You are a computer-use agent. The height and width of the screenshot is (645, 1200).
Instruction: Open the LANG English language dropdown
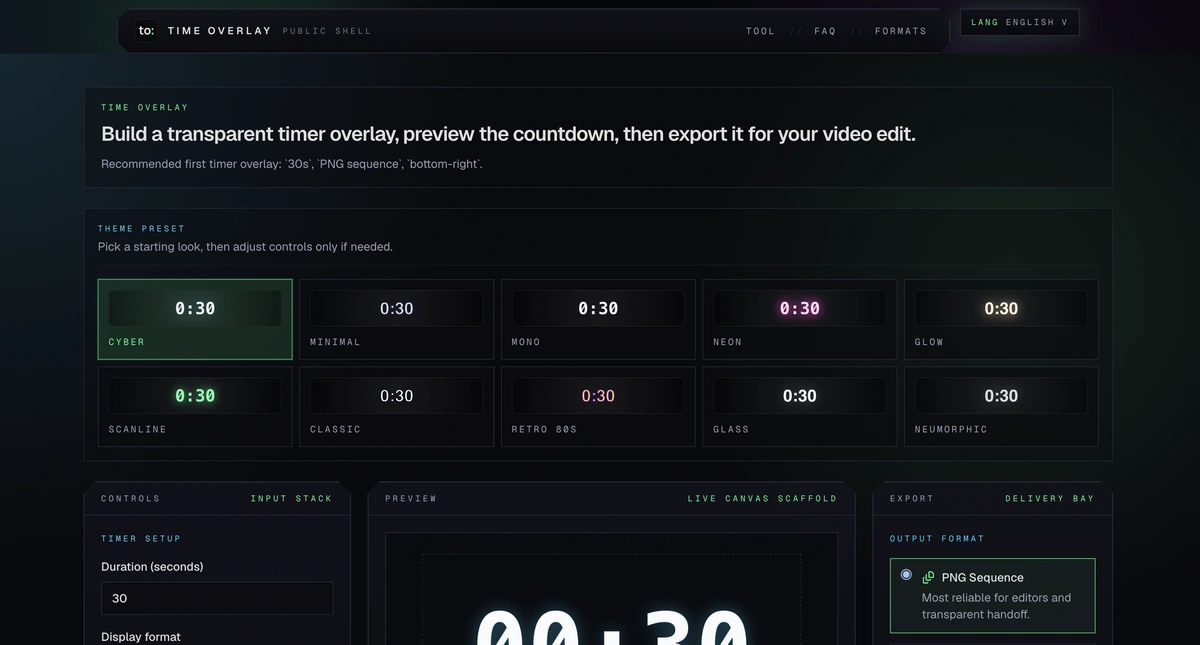tap(1019, 22)
